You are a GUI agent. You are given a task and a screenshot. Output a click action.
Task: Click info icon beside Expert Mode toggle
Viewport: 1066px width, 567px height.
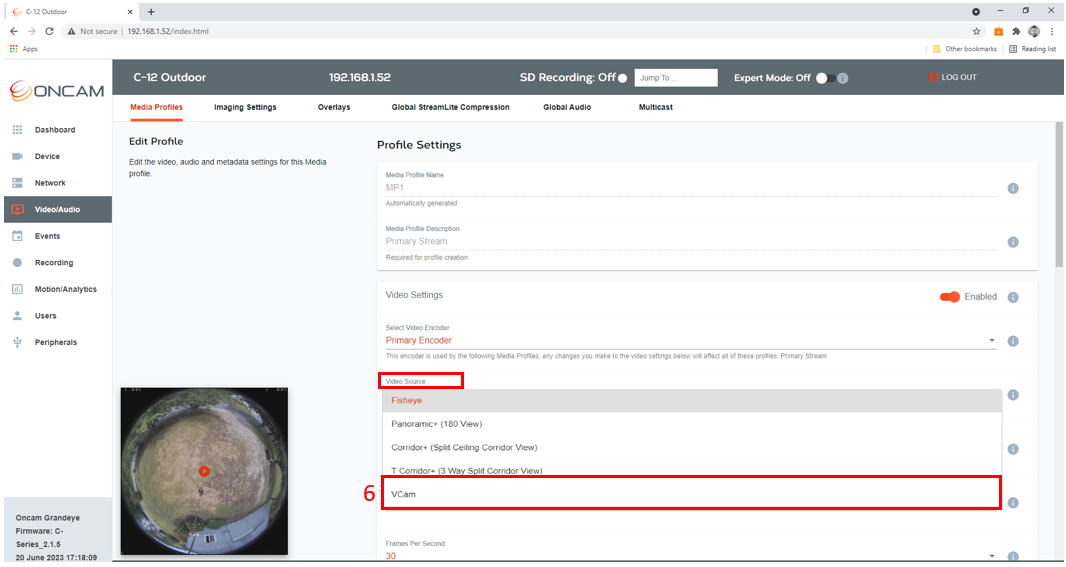(x=843, y=78)
